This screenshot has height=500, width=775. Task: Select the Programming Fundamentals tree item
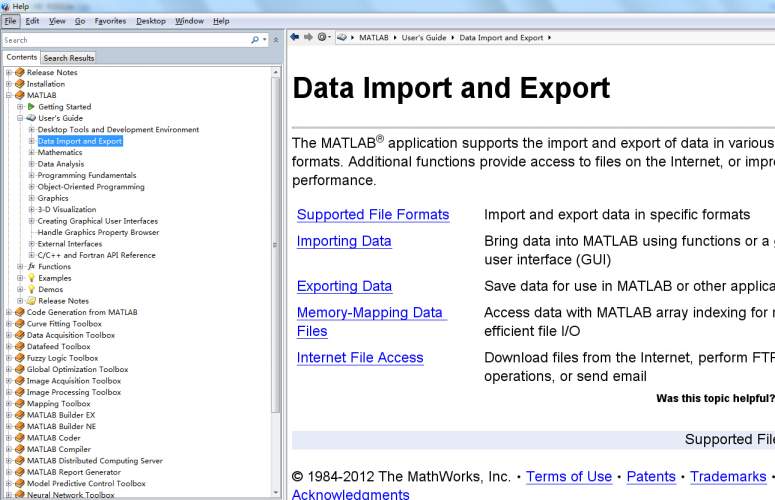[x=86, y=175]
